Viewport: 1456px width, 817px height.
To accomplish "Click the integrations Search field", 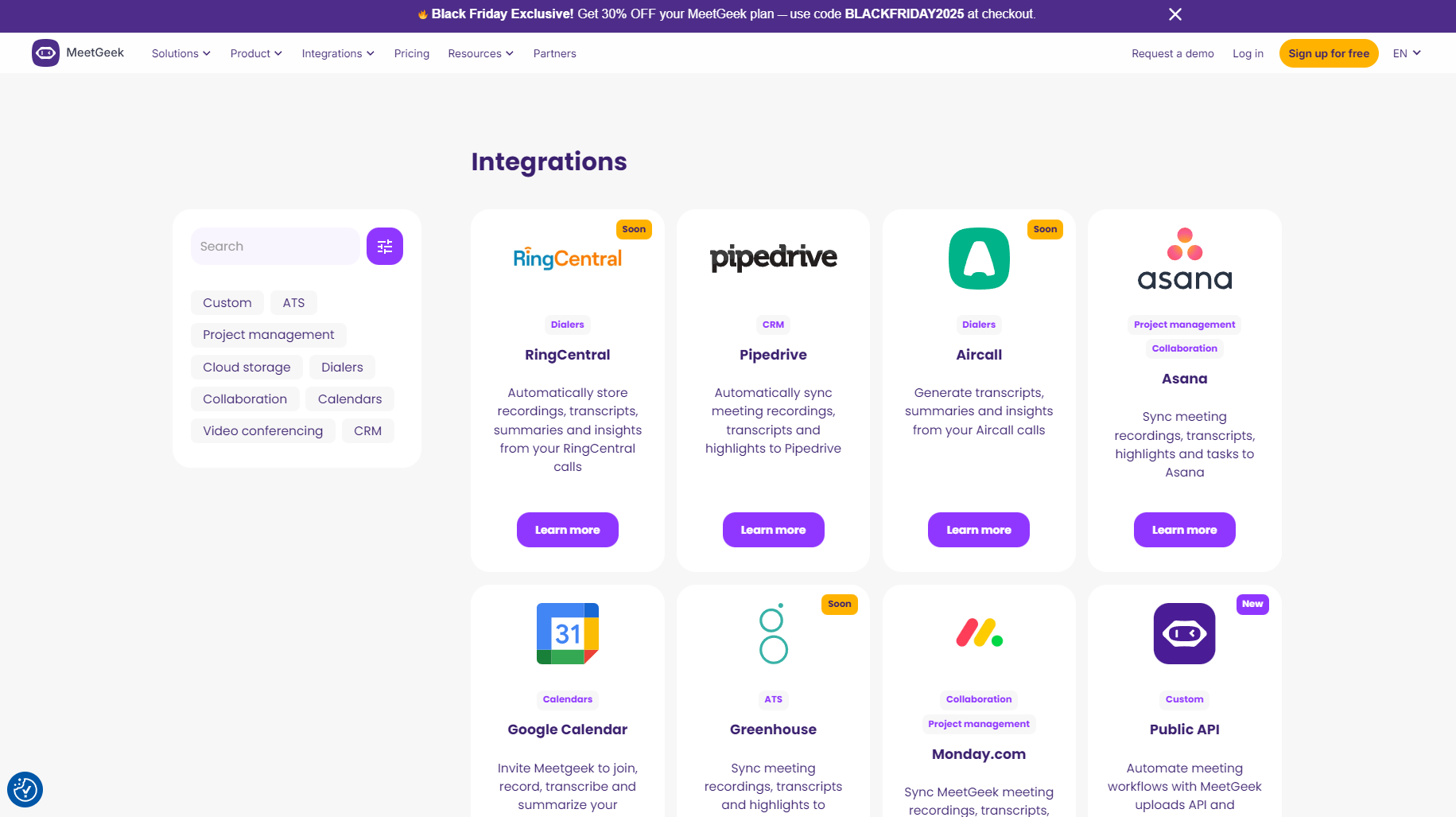I will point(274,247).
